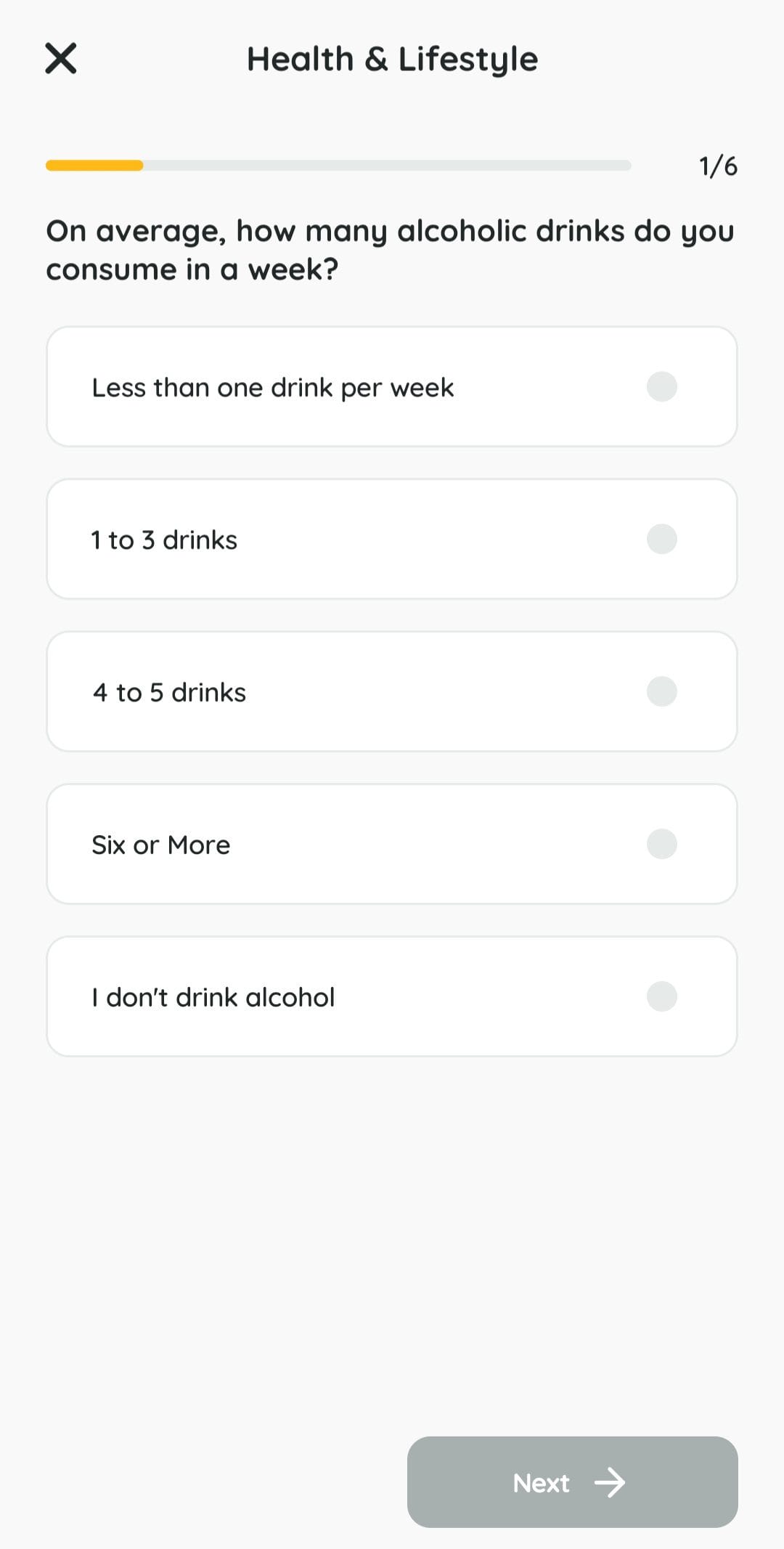Tap the 'I don't drink alcohol' label text
The height and width of the screenshot is (1549, 784).
click(x=213, y=998)
